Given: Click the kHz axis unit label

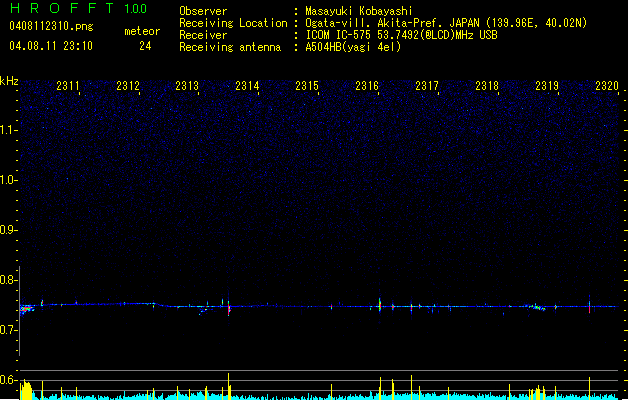Looking at the screenshot, I should coord(9,81).
